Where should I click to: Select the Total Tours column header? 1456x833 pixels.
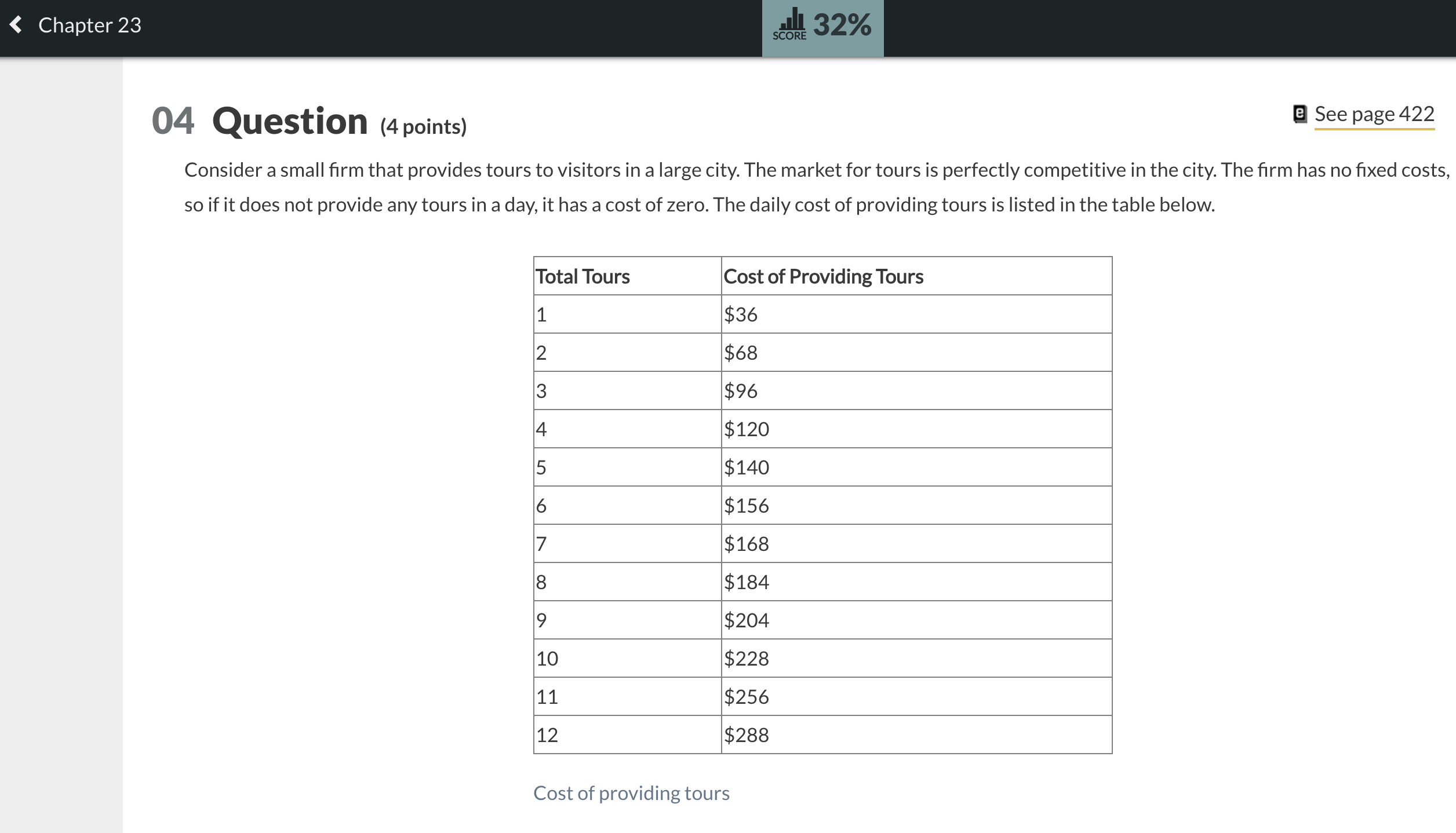[582, 276]
